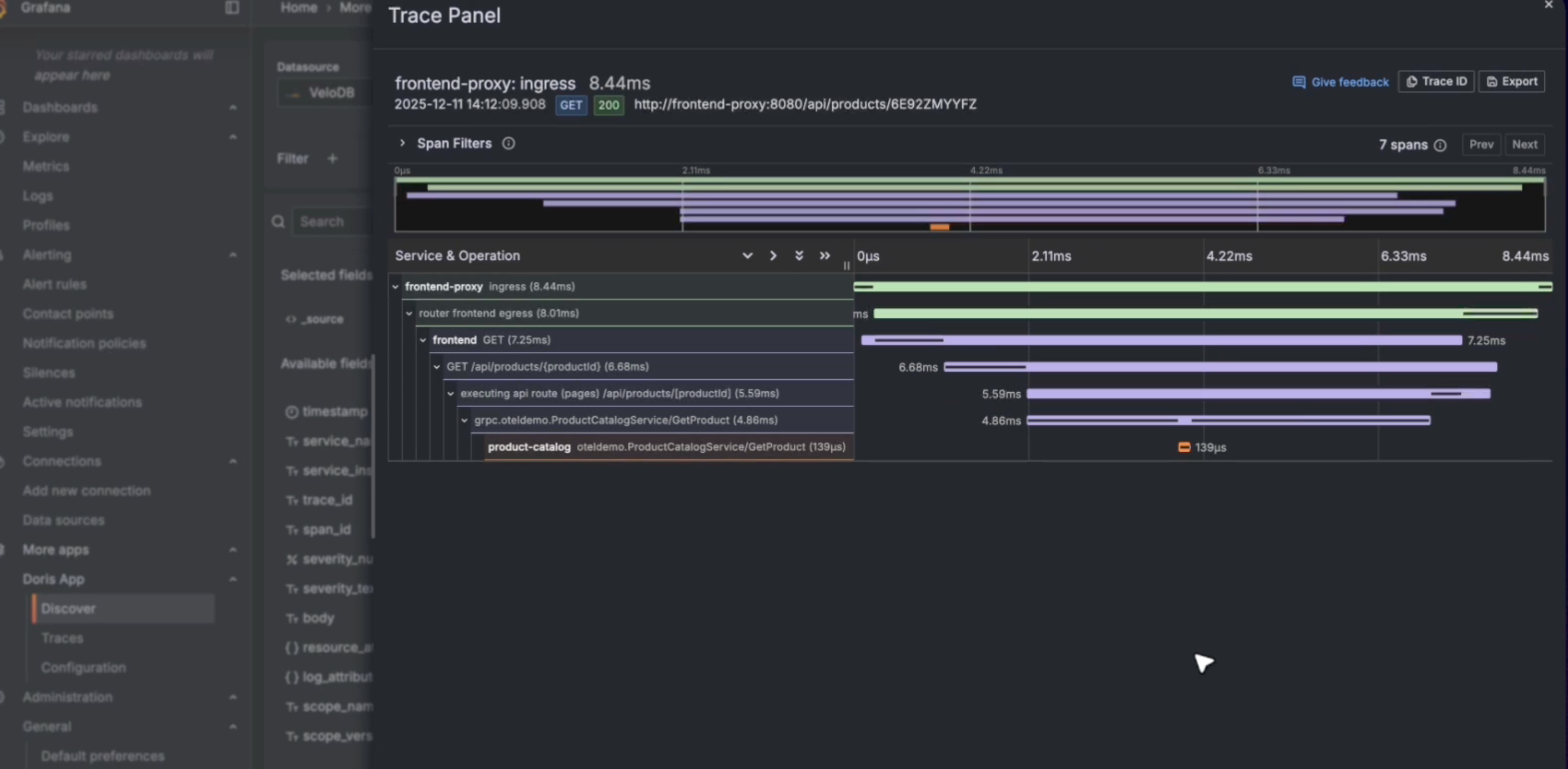Click info icon beside 7 spans
1568x769 pixels.
click(x=1440, y=145)
